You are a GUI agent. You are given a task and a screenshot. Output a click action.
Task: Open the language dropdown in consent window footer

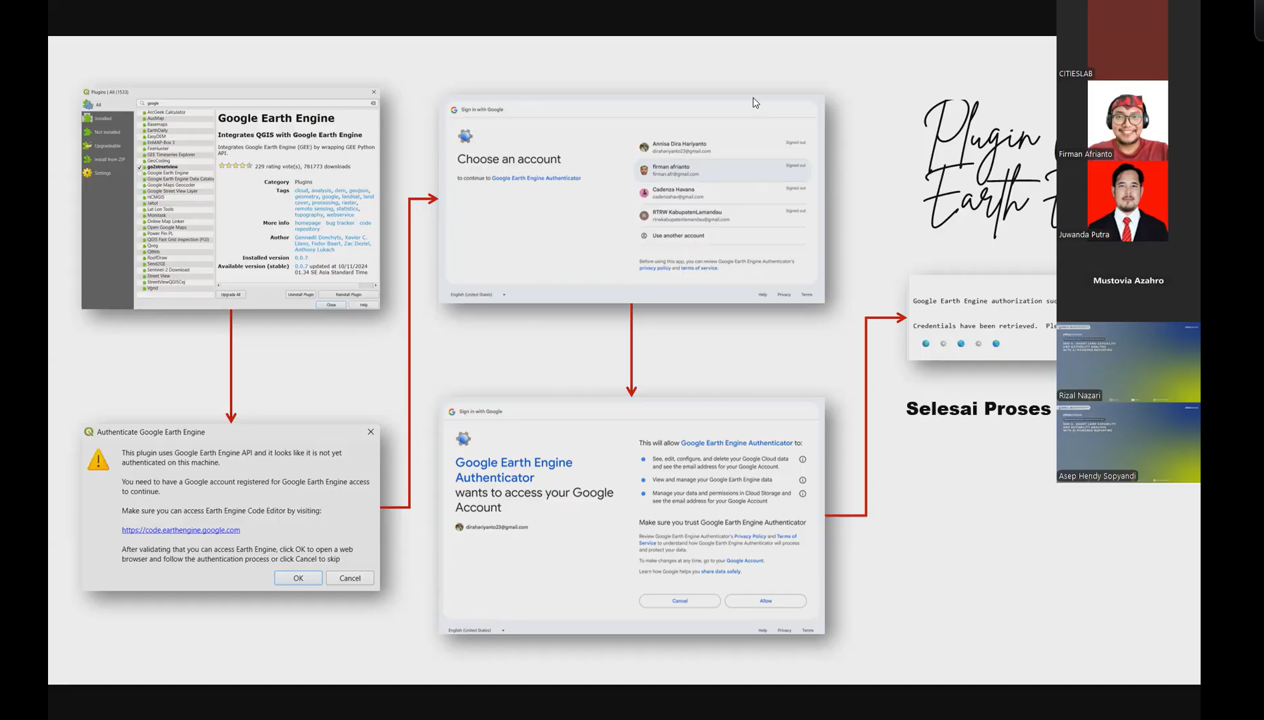click(x=477, y=630)
